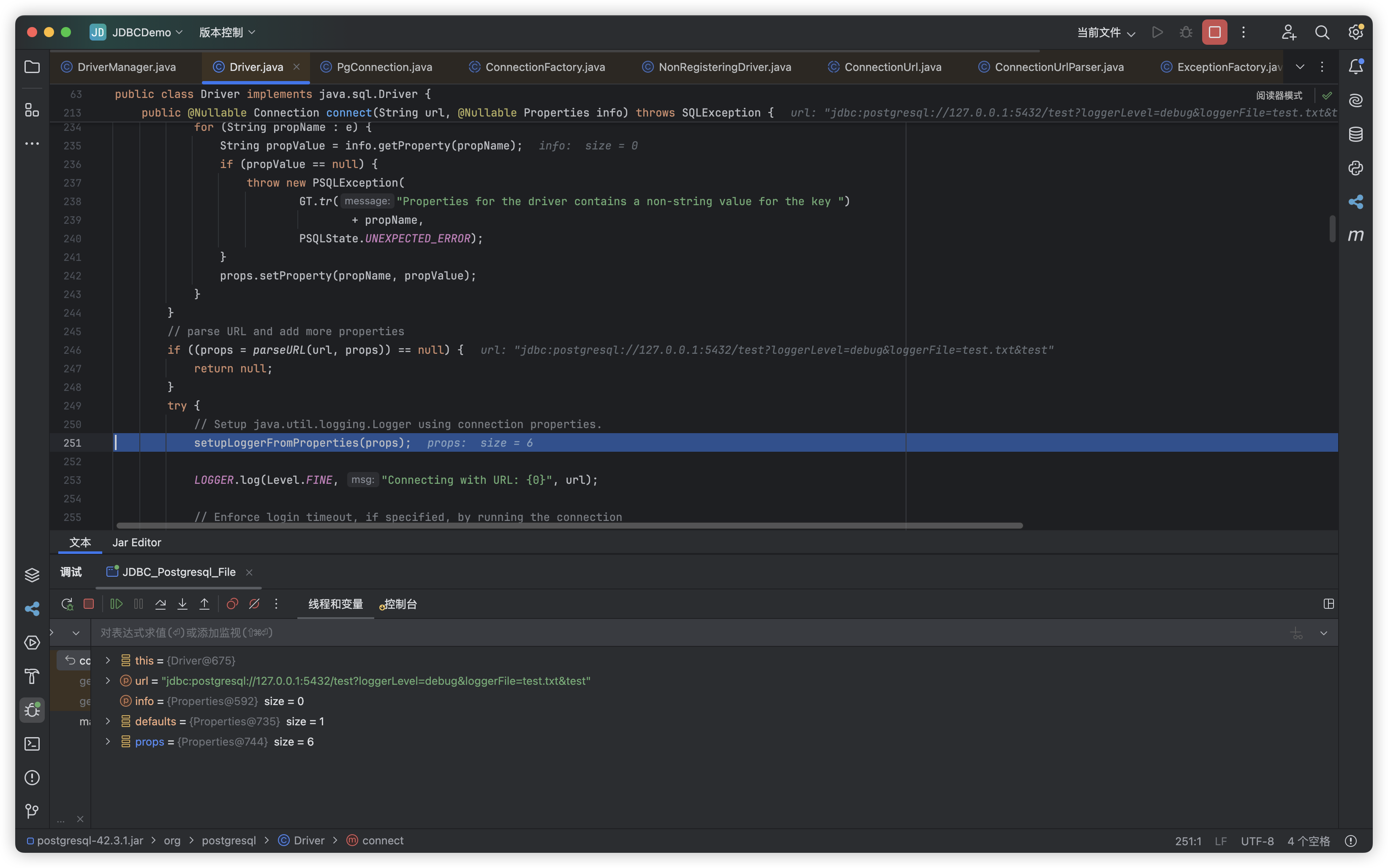
Task: Add expression to watches icon
Action: click(1296, 632)
